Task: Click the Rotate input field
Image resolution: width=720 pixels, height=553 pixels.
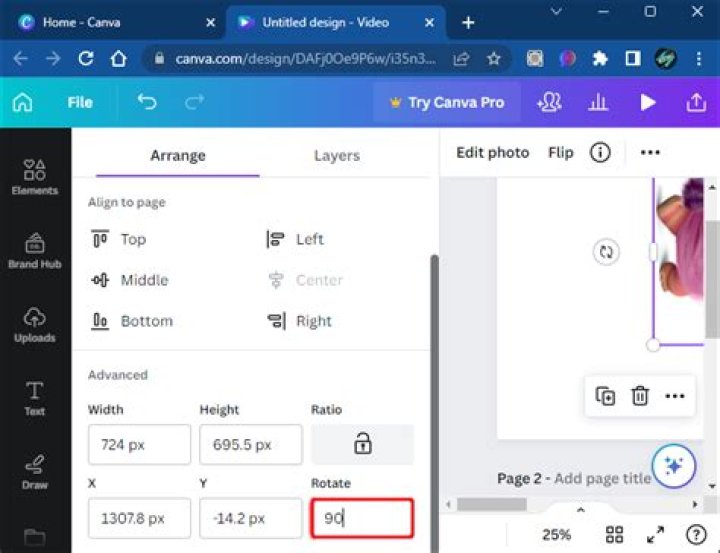Action: click(x=362, y=518)
